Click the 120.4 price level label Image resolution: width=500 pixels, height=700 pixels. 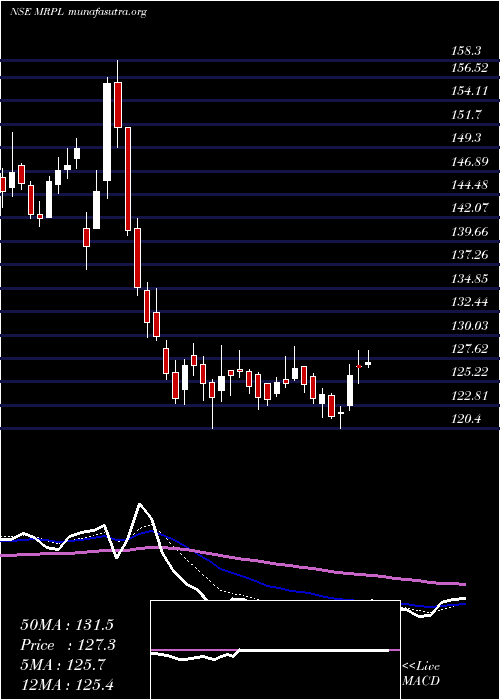click(x=467, y=419)
